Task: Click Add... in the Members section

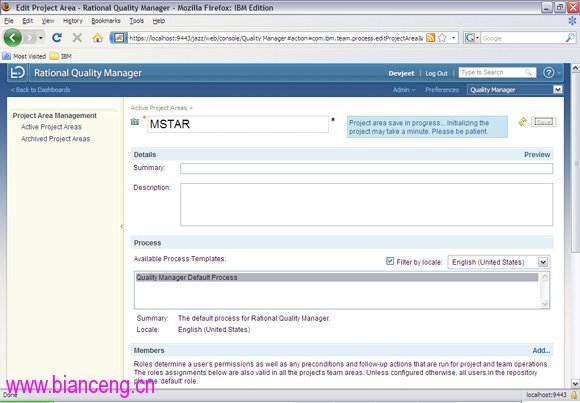Action: pos(541,350)
